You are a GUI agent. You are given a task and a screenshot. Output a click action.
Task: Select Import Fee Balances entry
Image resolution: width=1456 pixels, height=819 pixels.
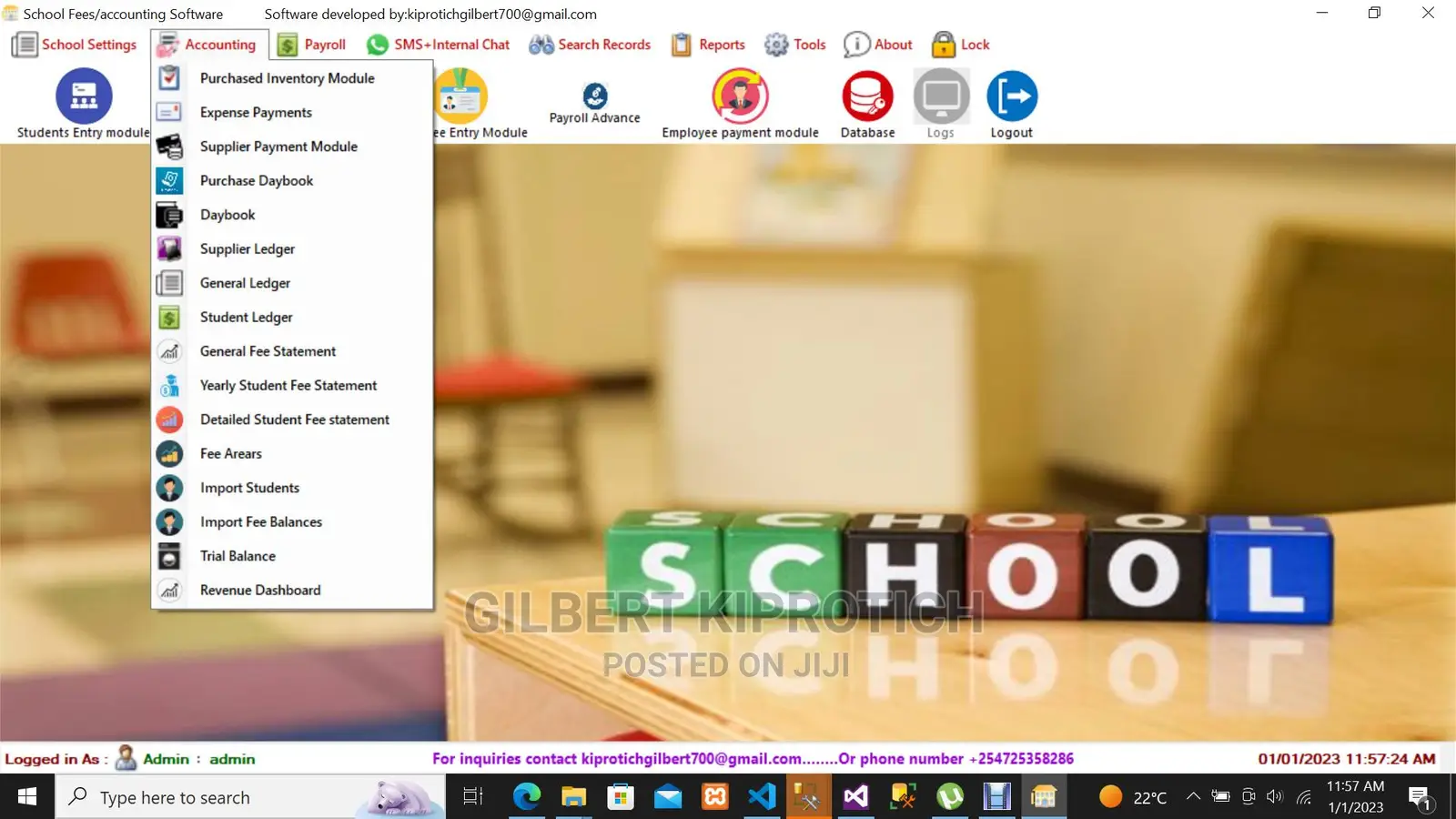coord(292,521)
